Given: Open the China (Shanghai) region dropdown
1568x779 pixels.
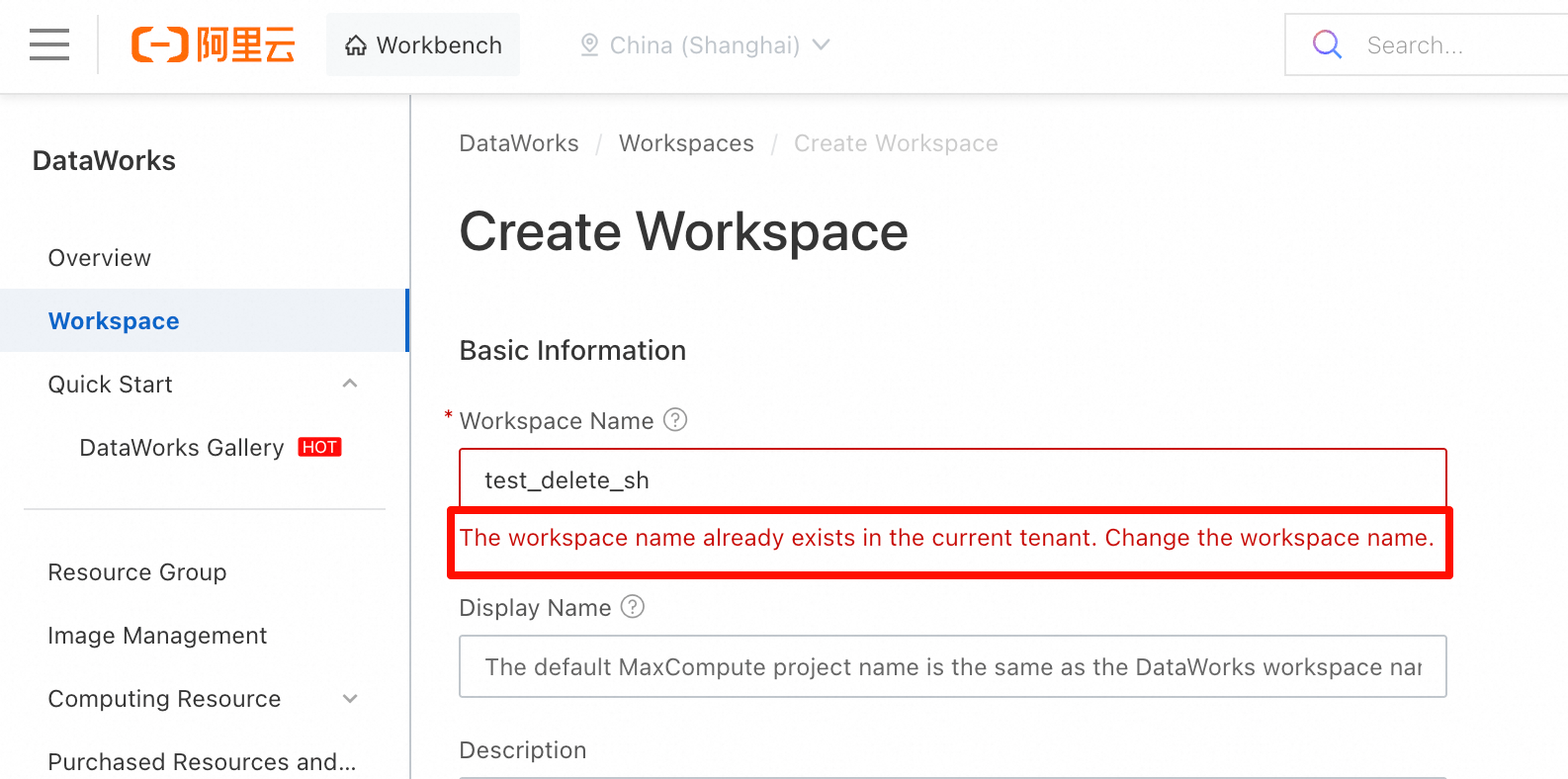Looking at the screenshot, I should click(x=705, y=45).
